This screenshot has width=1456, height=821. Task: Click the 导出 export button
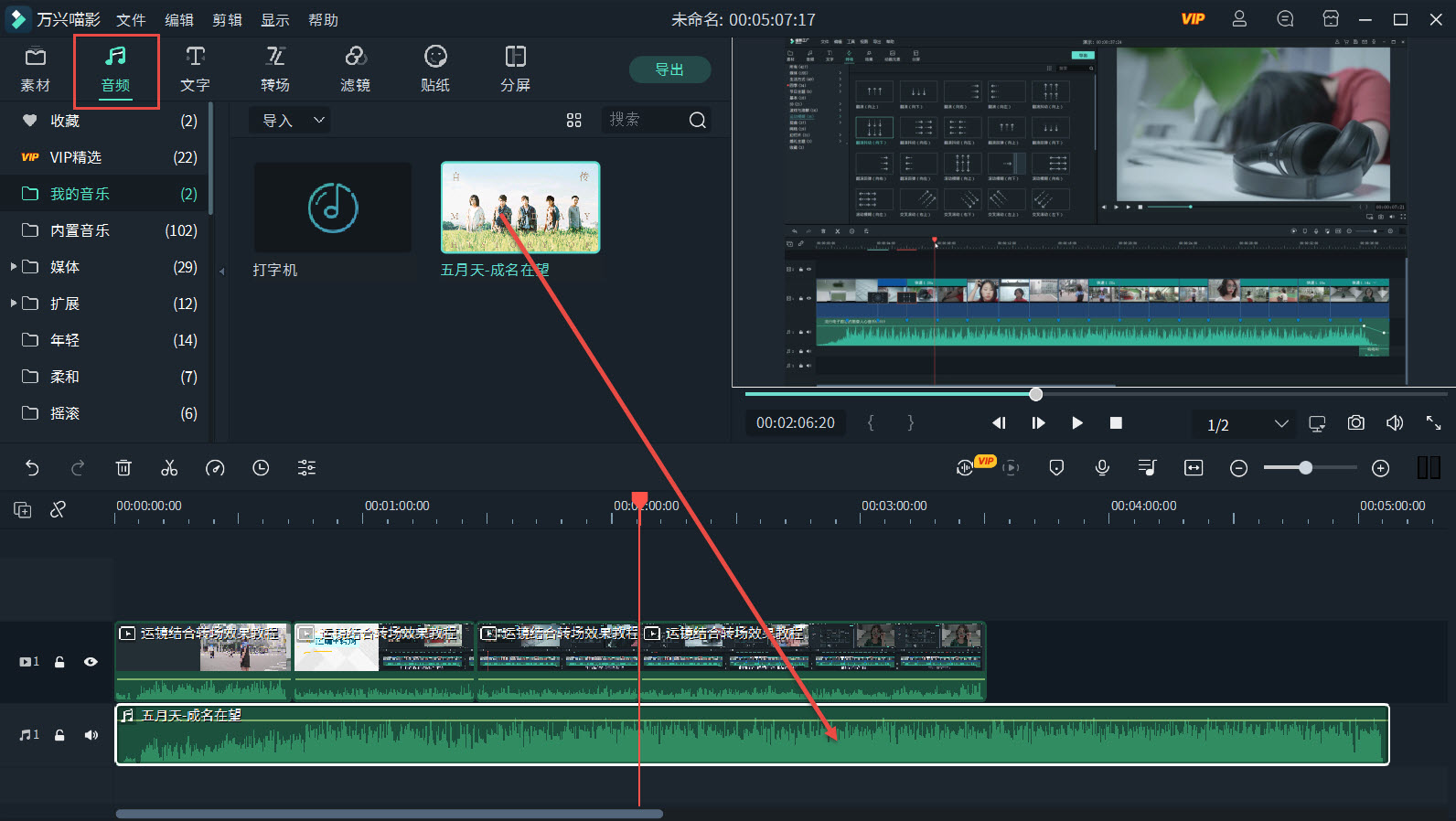(x=669, y=69)
